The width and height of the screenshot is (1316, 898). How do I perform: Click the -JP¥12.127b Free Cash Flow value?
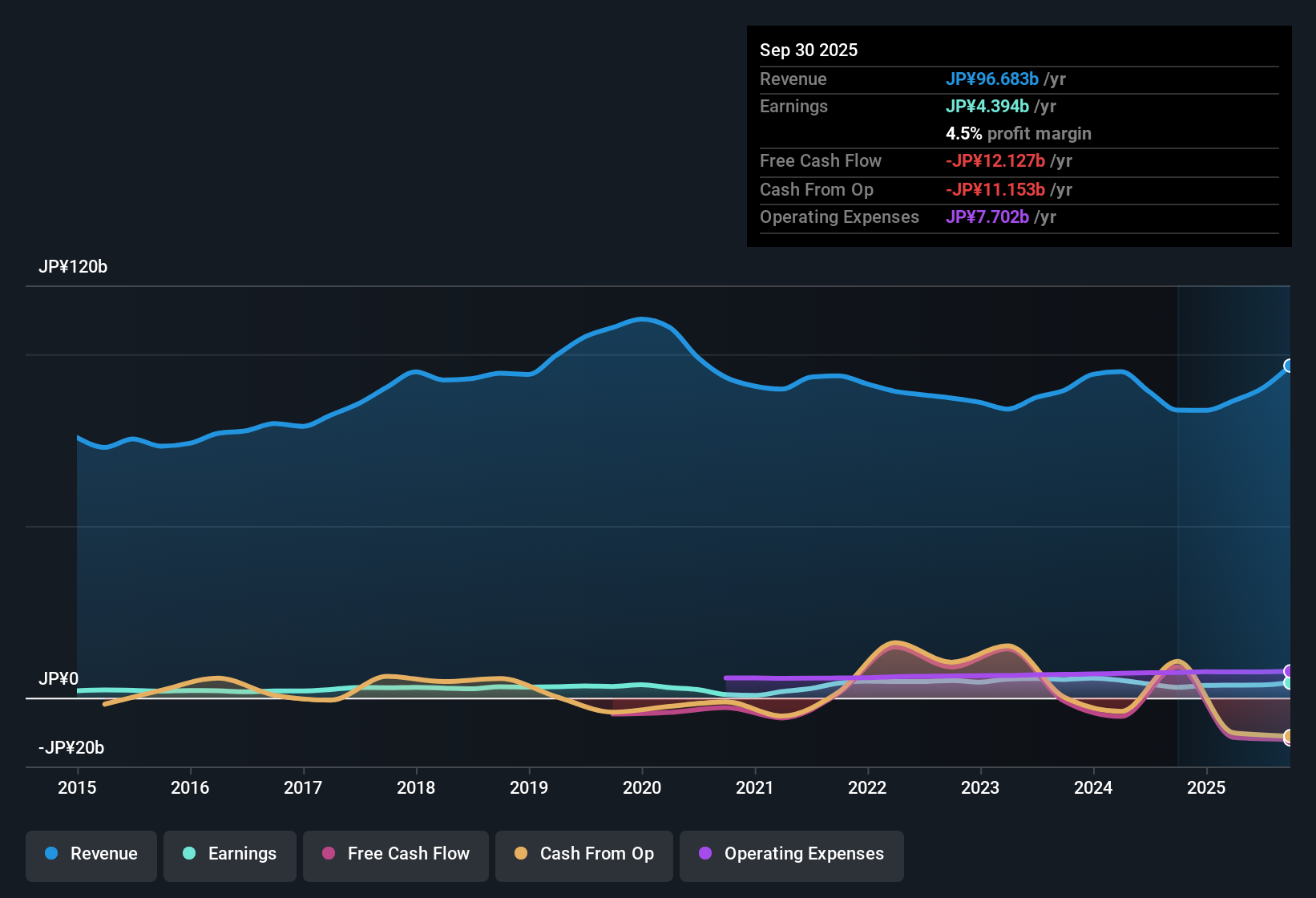pos(996,161)
